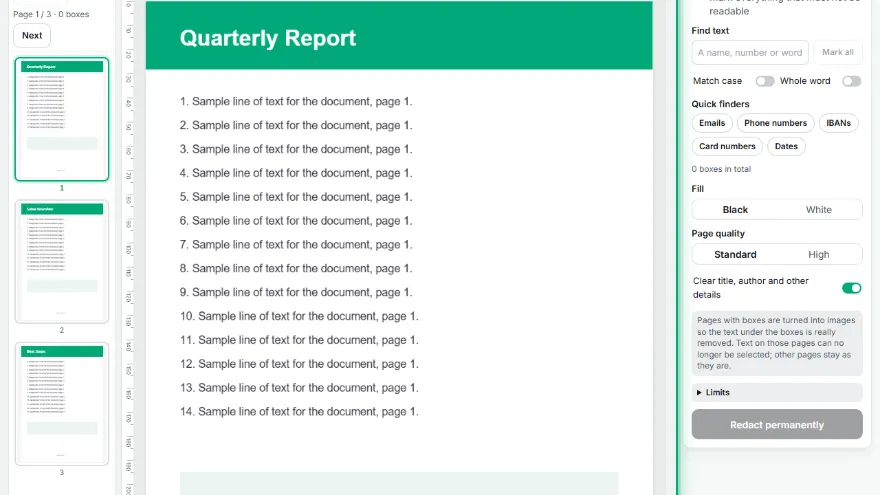The width and height of the screenshot is (880, 495).
Task: Select page 1 thumbnail
Action: (x=62, y=119)
